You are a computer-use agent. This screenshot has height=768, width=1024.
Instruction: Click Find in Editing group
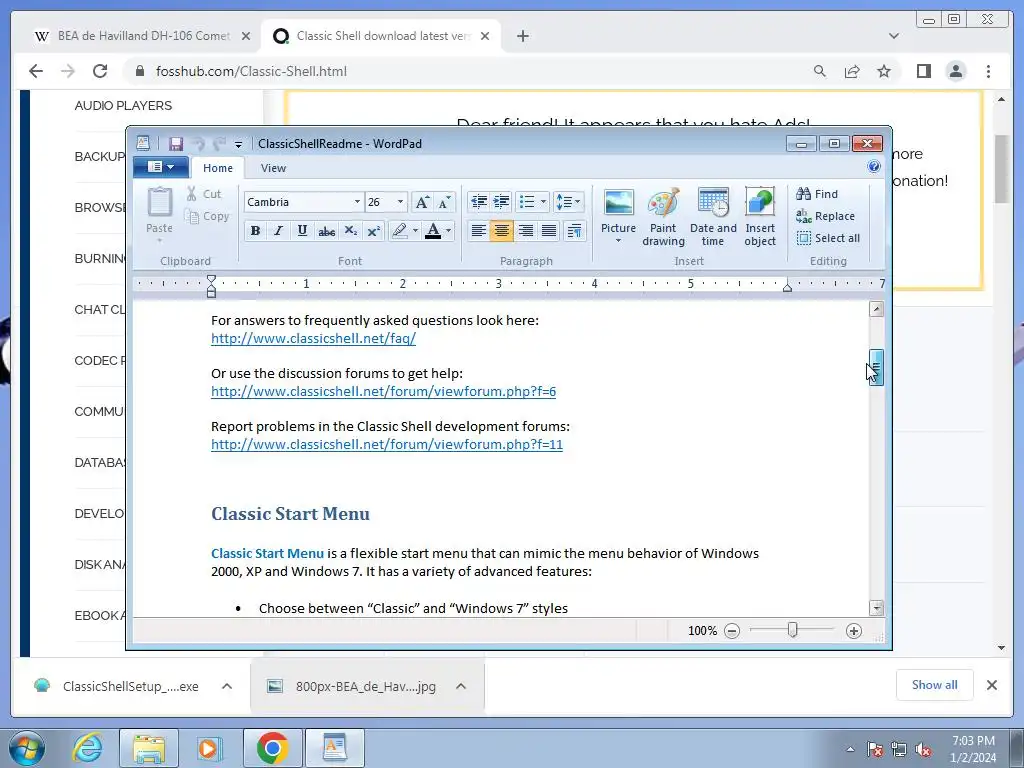coord(817,194)
